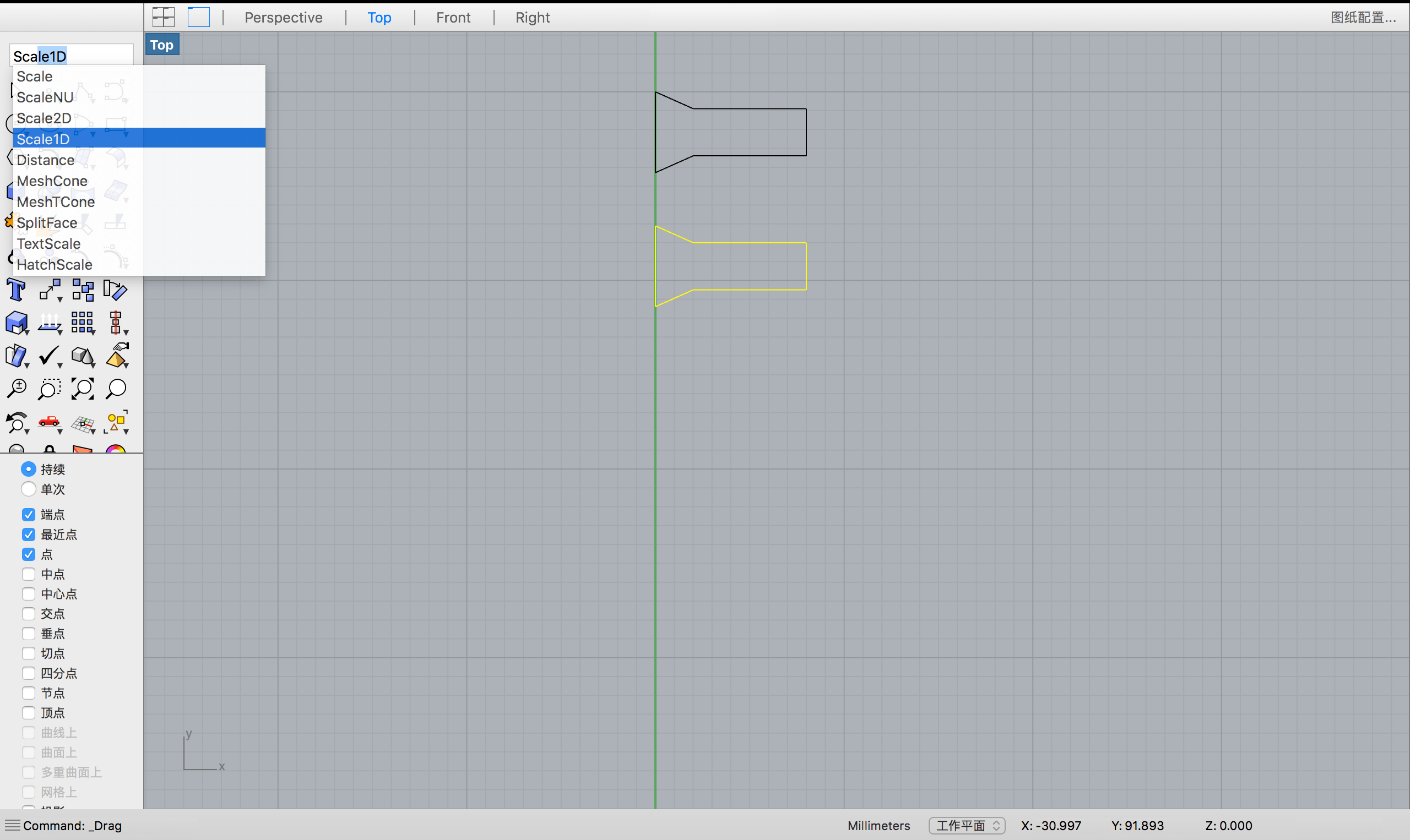
Task: Select the box and cone solids tool
Action: tap(83, 357)
